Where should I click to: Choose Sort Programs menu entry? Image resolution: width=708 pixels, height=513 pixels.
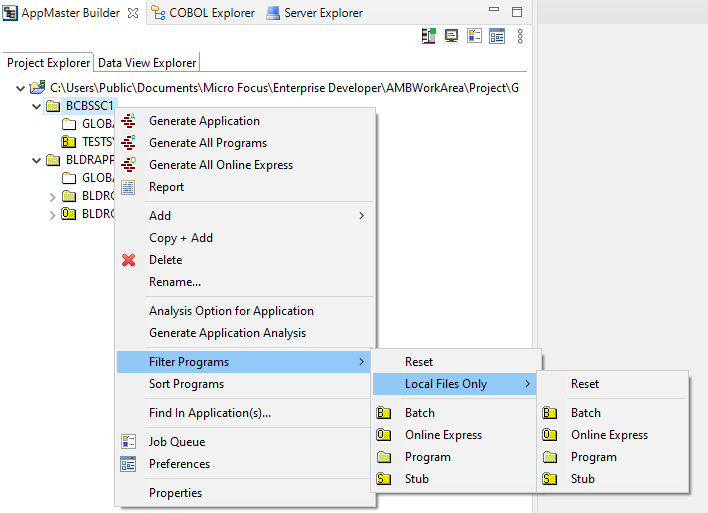click(x=246, y=384)
